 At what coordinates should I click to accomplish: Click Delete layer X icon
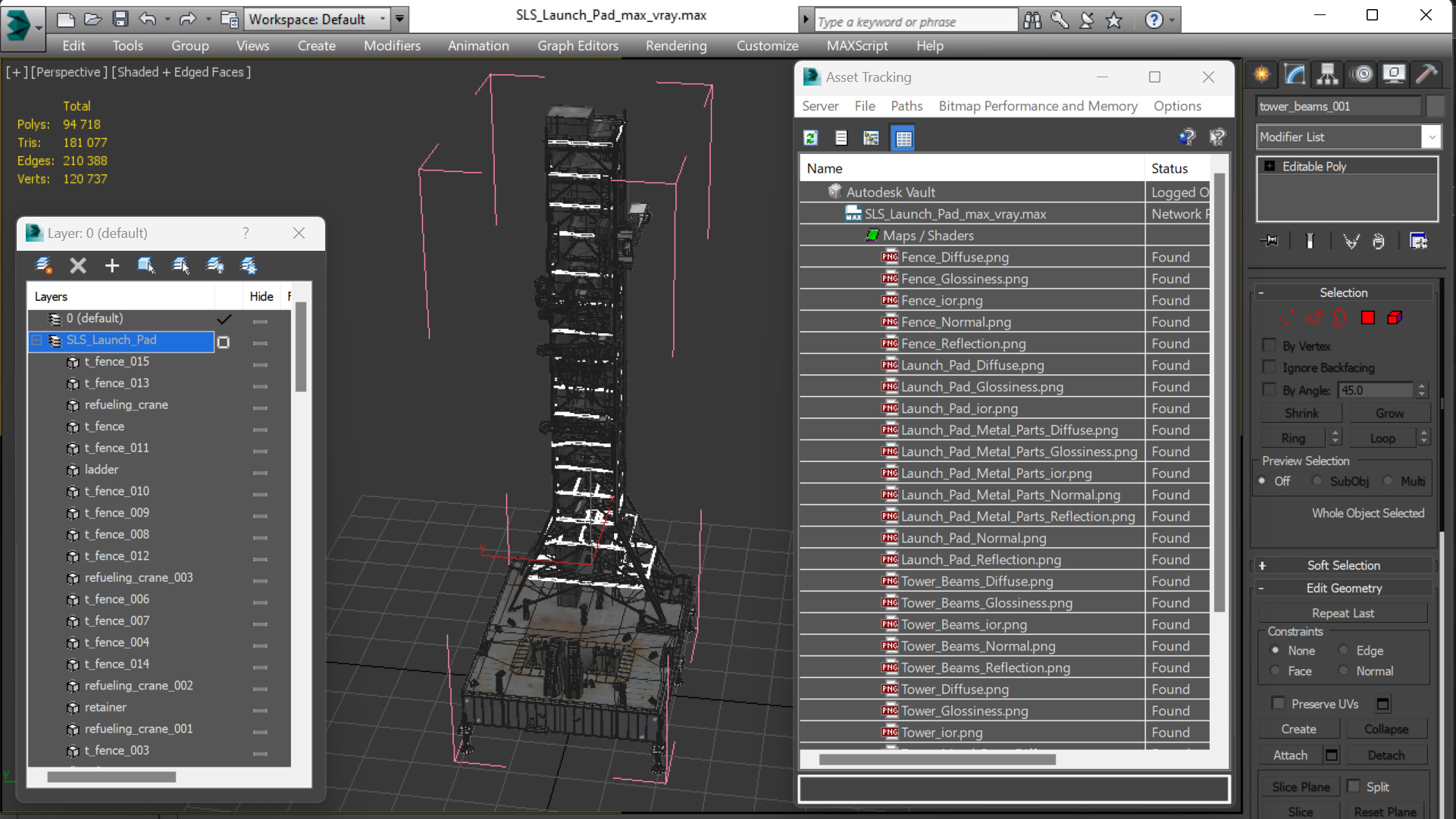click(78, 265)
